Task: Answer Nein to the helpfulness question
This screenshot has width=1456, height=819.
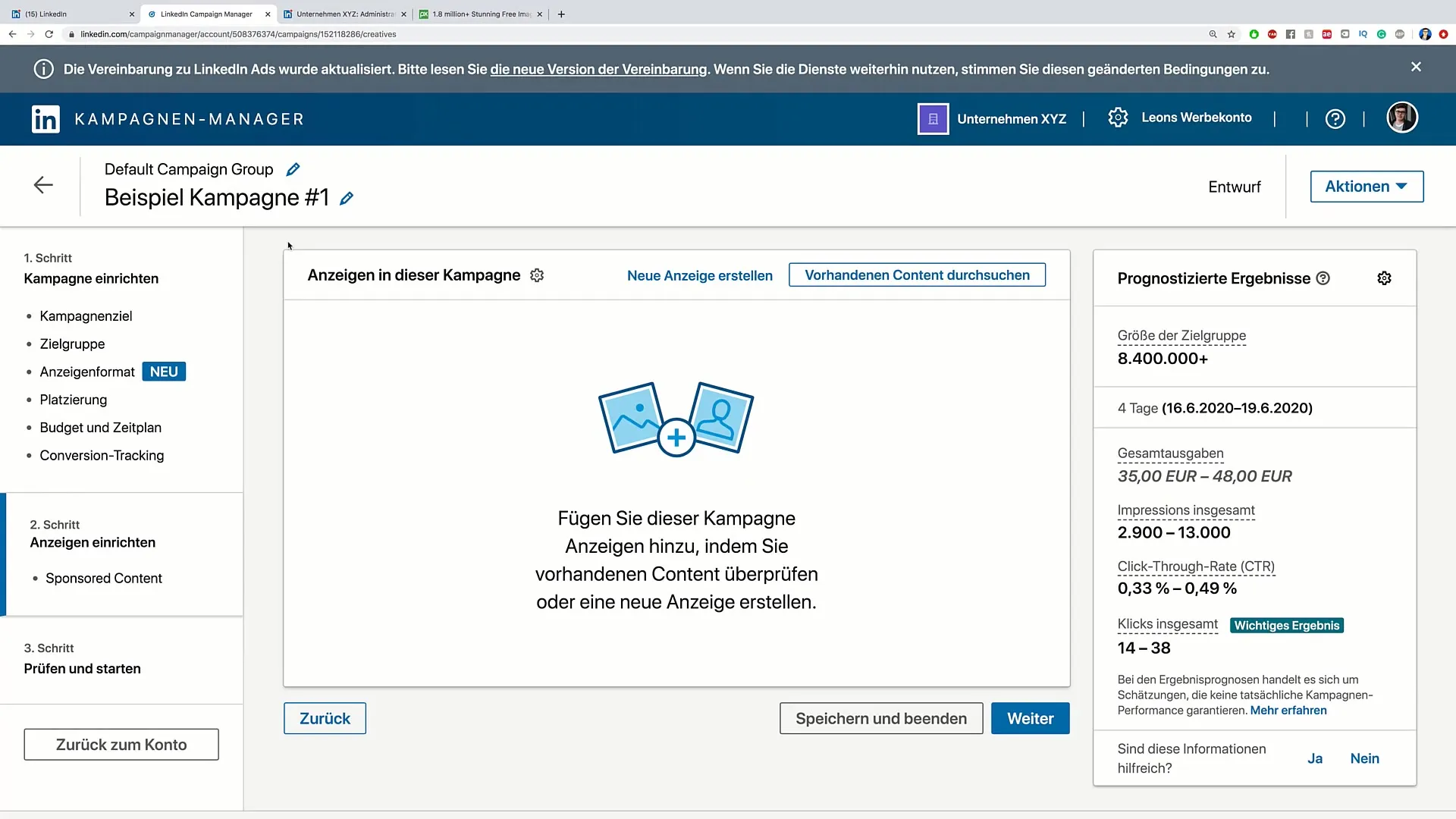Action: (1364, 758)
